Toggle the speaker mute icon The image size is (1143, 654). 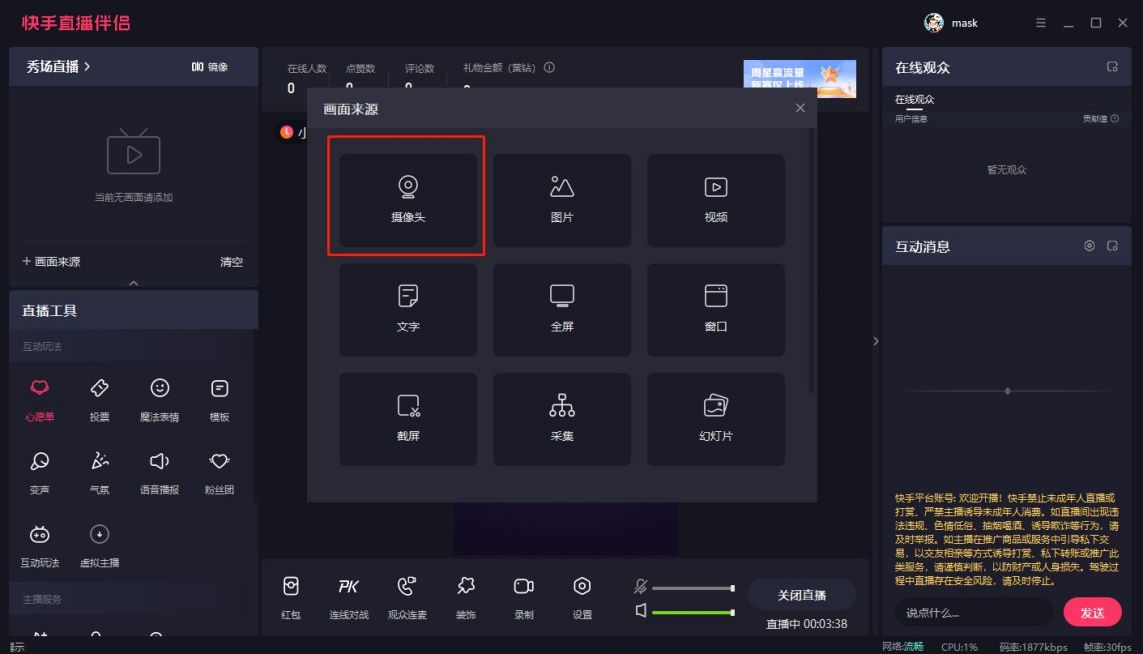point(641,610)
